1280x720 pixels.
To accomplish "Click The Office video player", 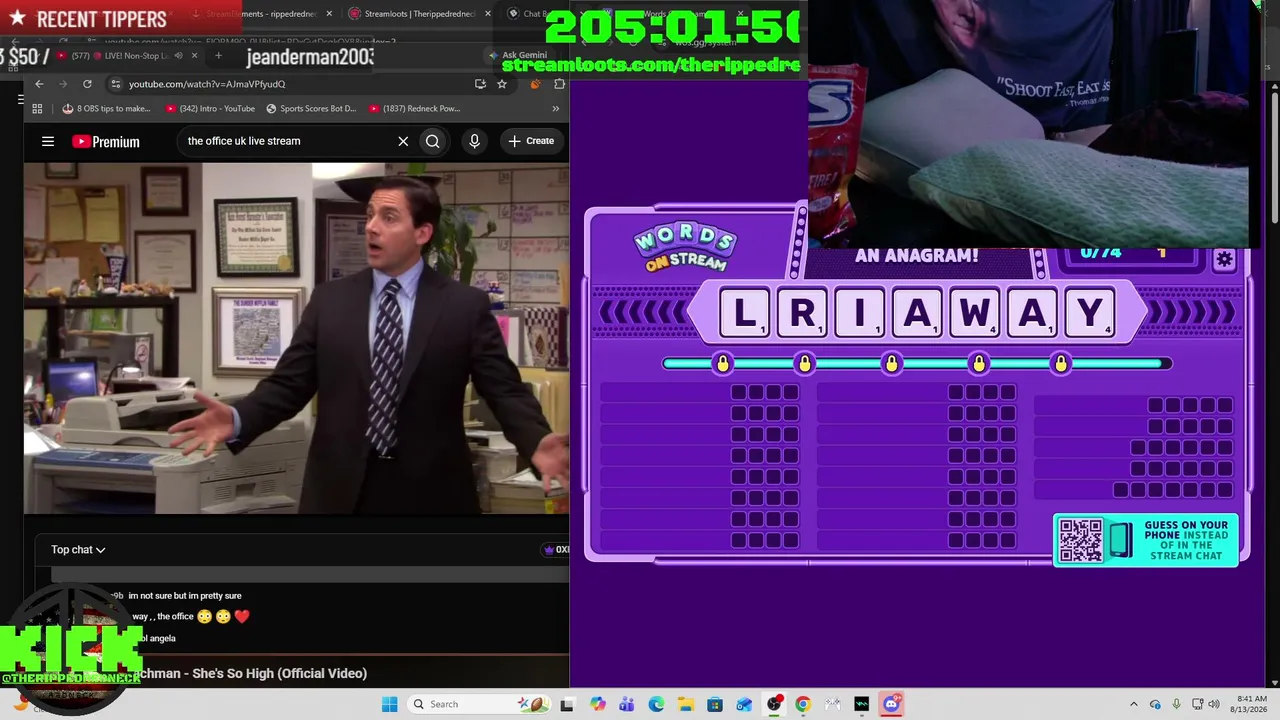I will pos(296,338).
